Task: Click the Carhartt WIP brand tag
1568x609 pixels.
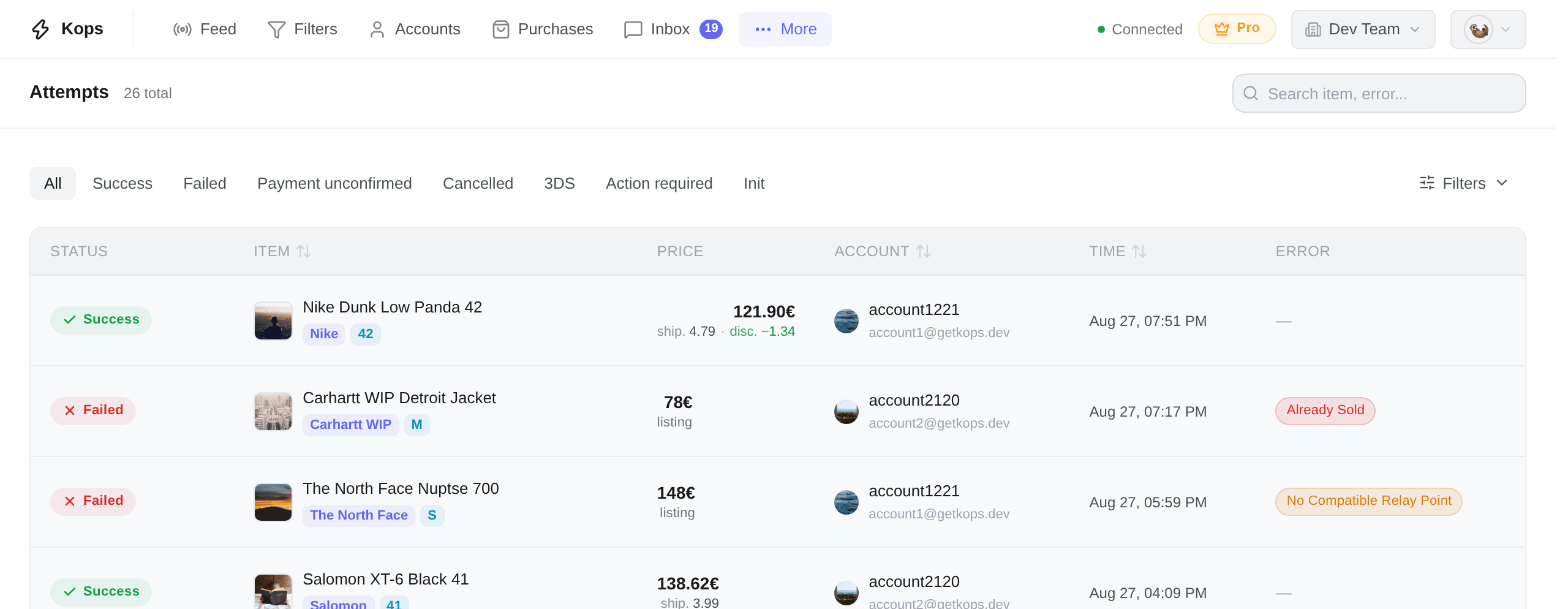Action: pos(350,425)
